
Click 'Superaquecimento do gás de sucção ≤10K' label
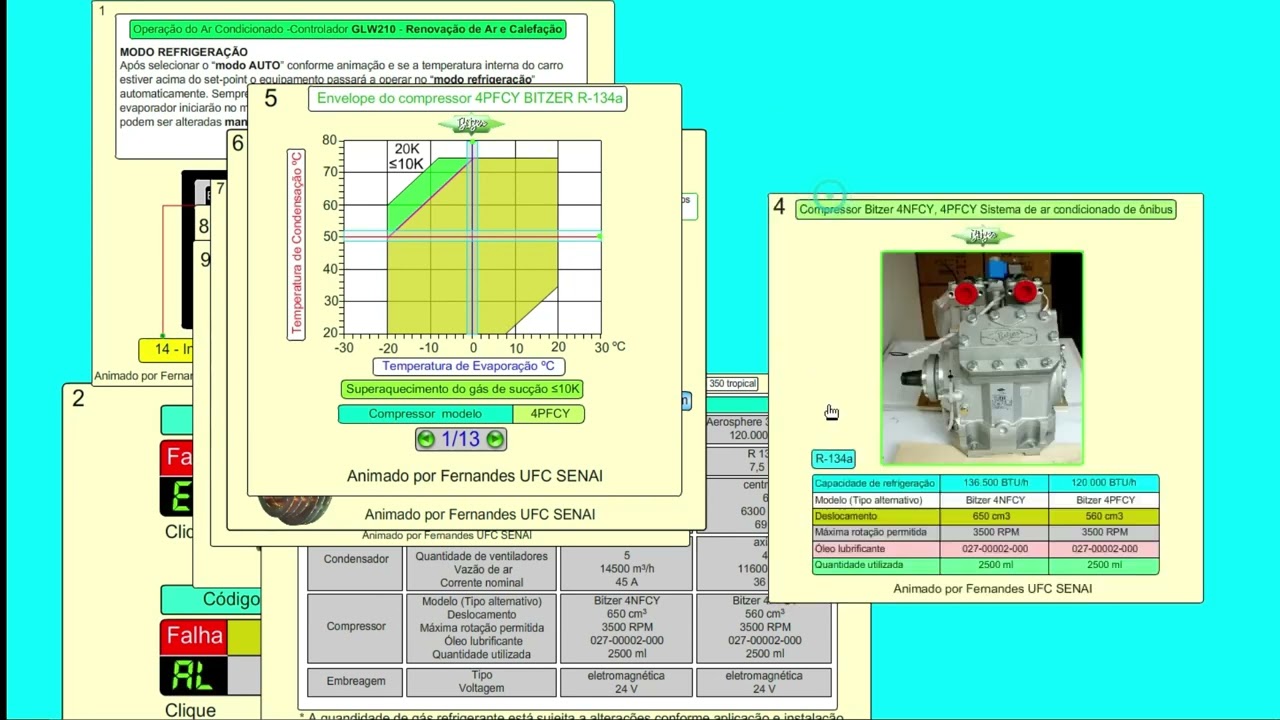click(462, 389)
